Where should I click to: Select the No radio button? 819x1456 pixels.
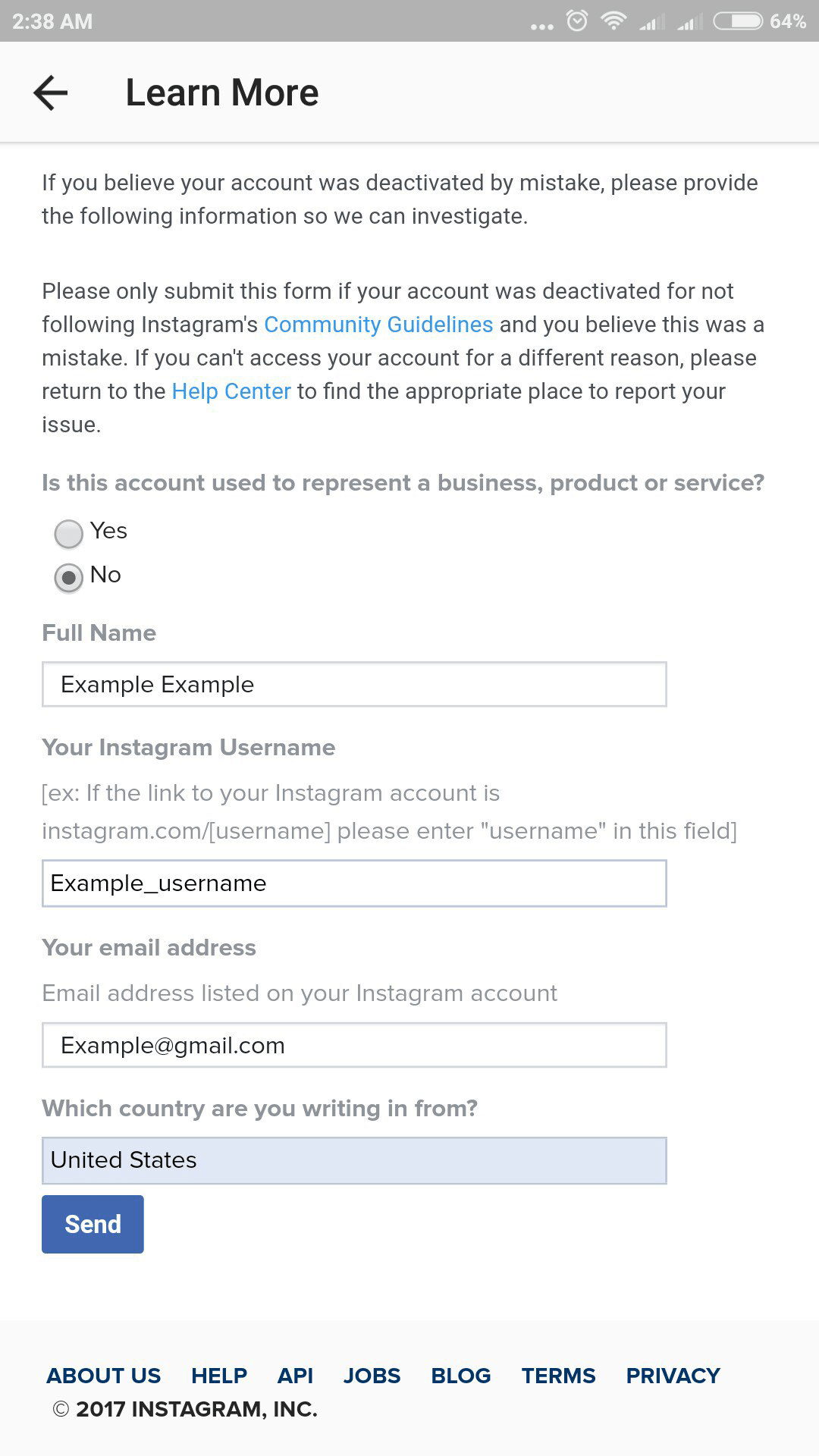point(68,578)
